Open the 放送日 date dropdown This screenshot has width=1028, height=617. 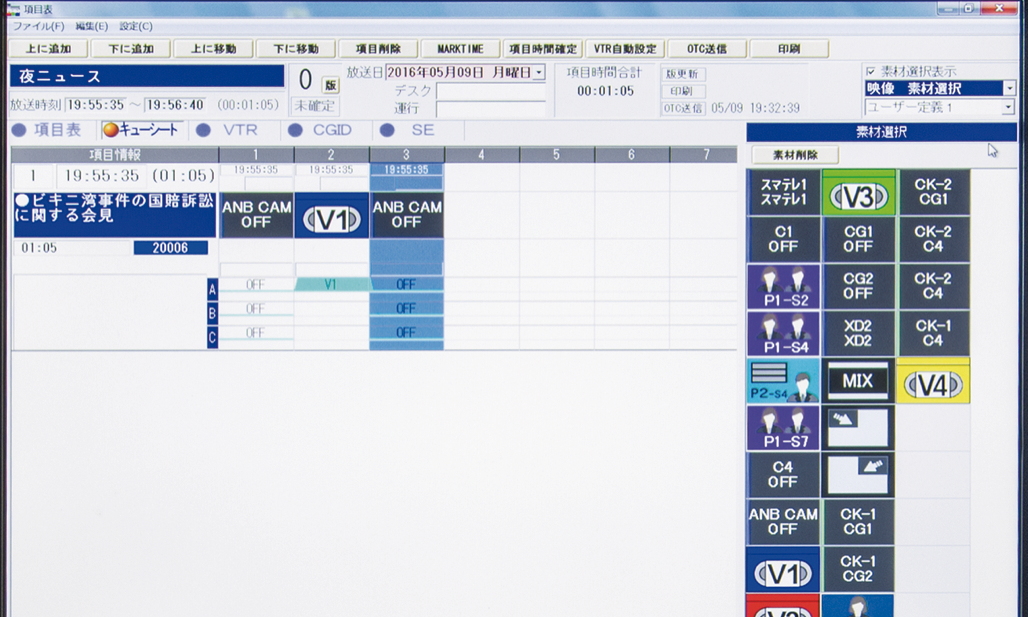coord(540,73)
